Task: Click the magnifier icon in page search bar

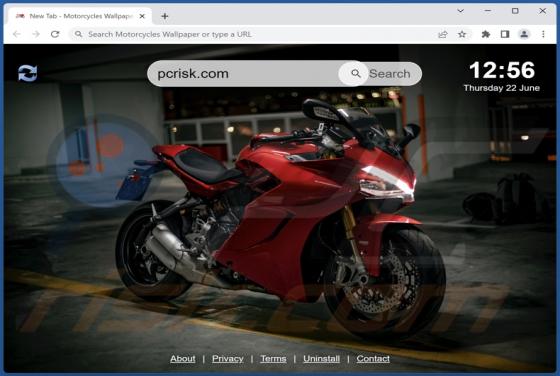Action: (355, 74)
